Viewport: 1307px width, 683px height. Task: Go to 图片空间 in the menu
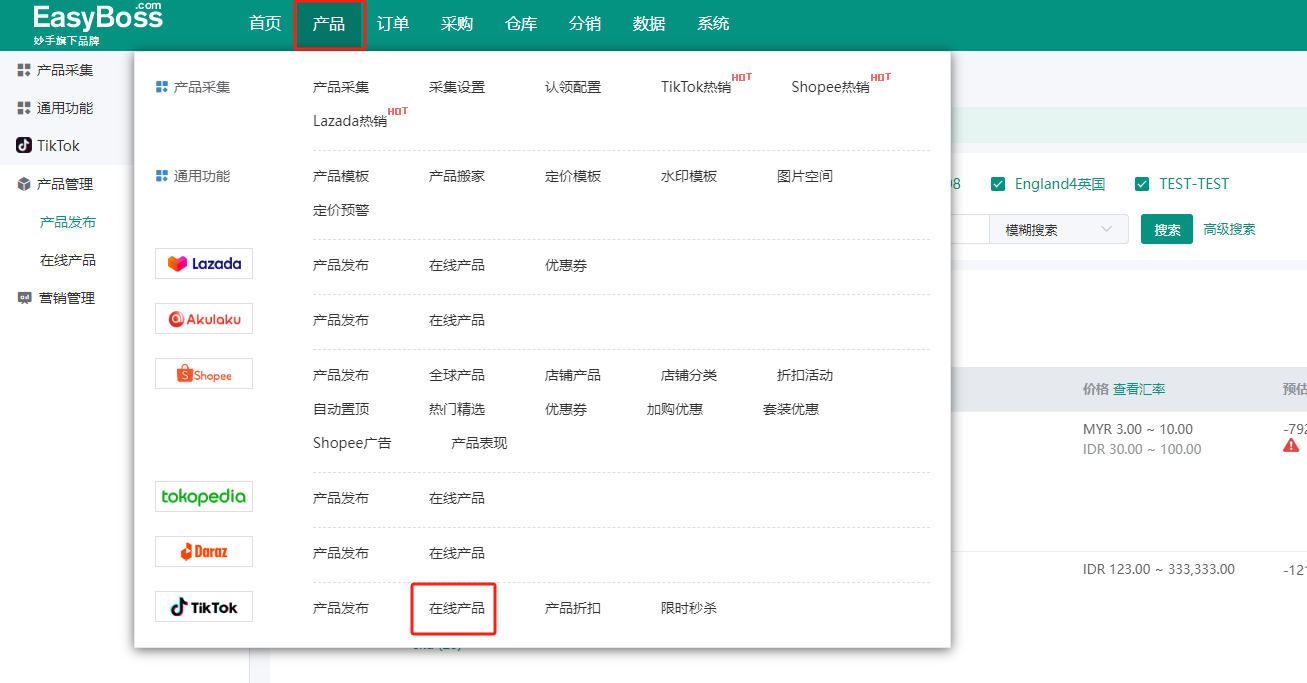point(805,176)
